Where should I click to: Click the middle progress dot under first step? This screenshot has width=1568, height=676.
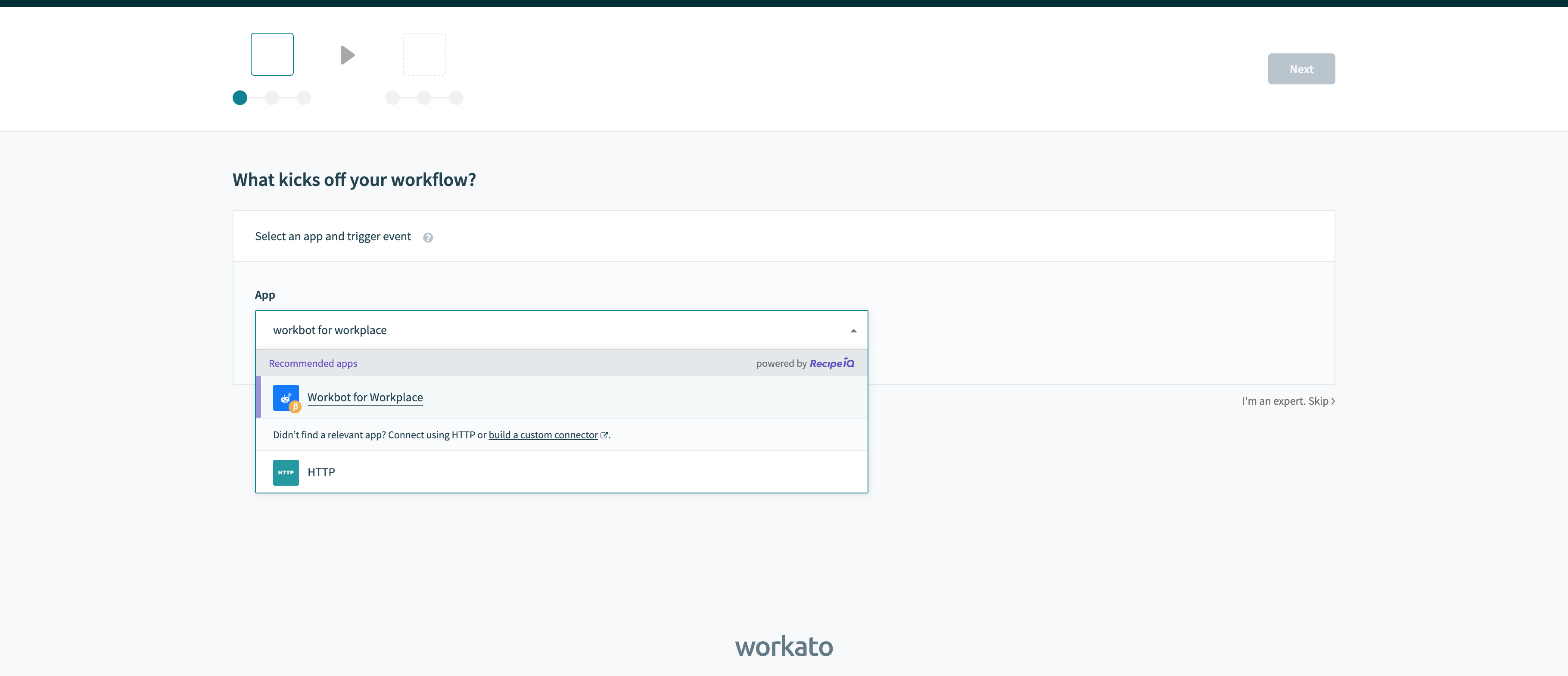point(271,97)
